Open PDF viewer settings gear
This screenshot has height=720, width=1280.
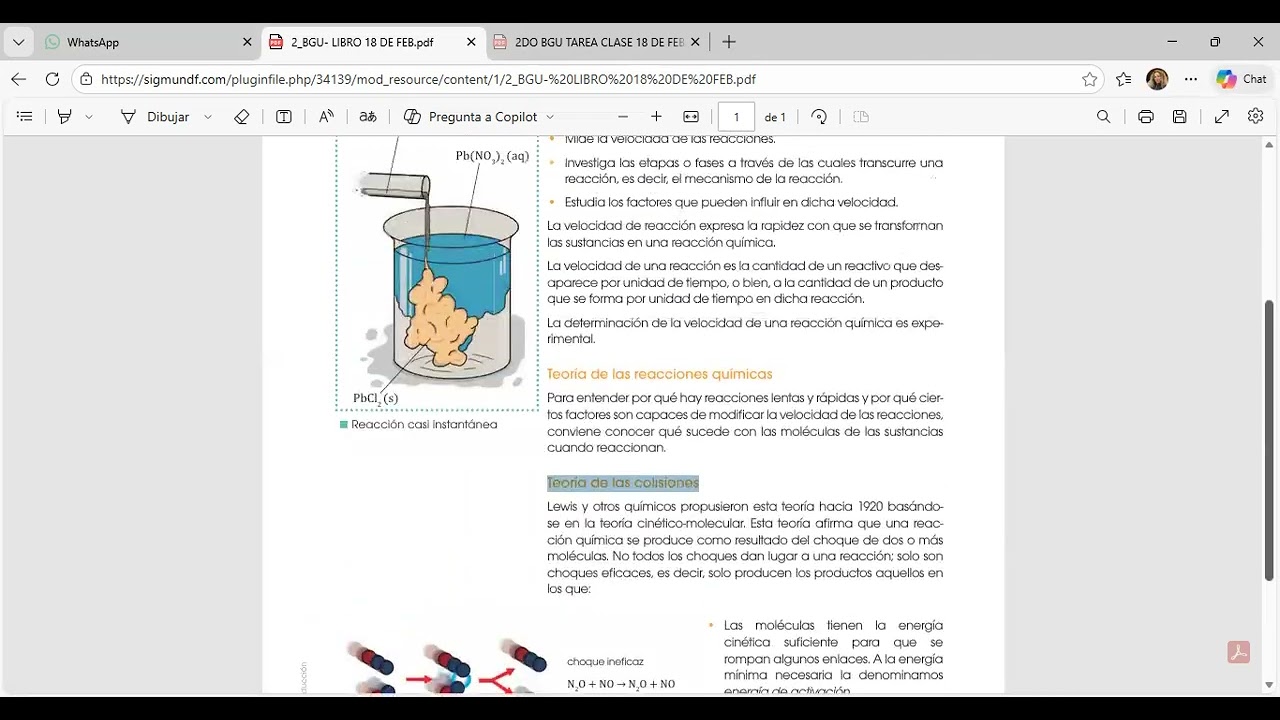click(x=1256, y=117)
